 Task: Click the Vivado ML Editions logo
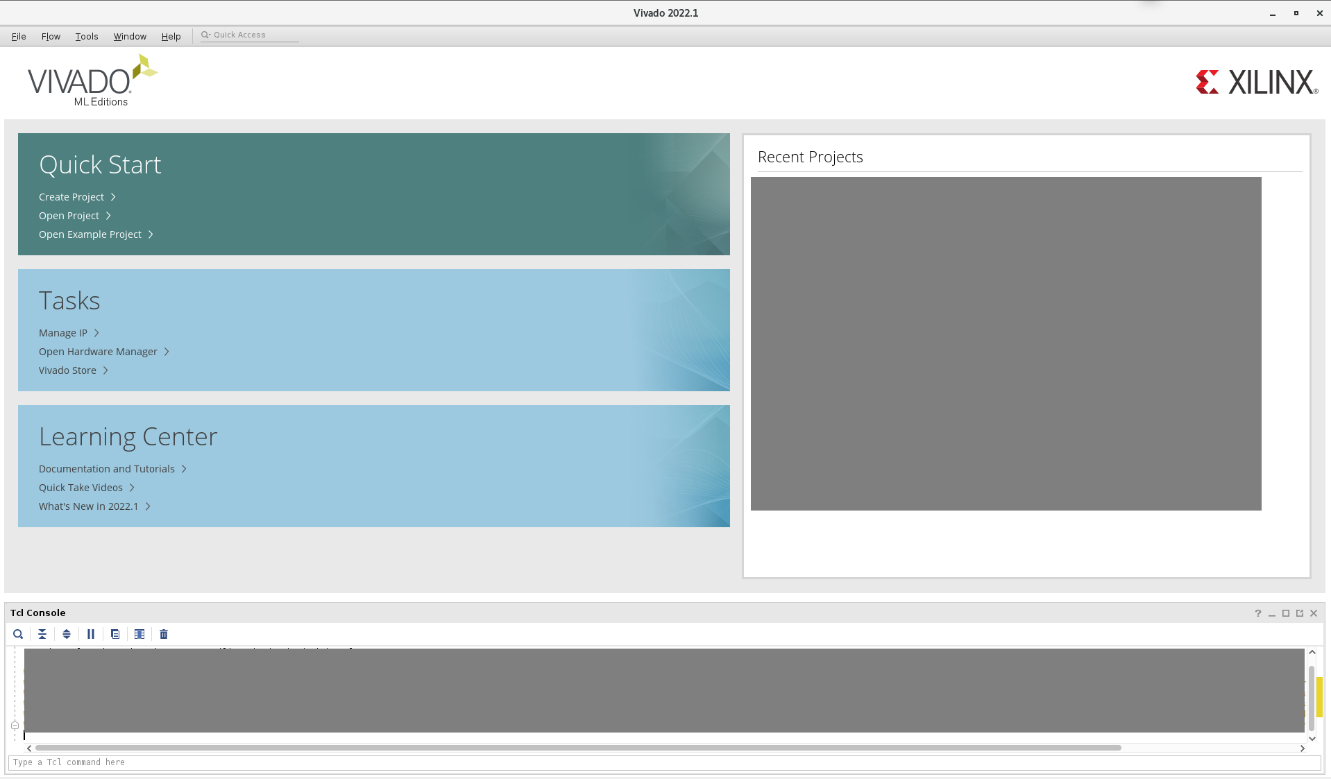(x=92, y=80)
